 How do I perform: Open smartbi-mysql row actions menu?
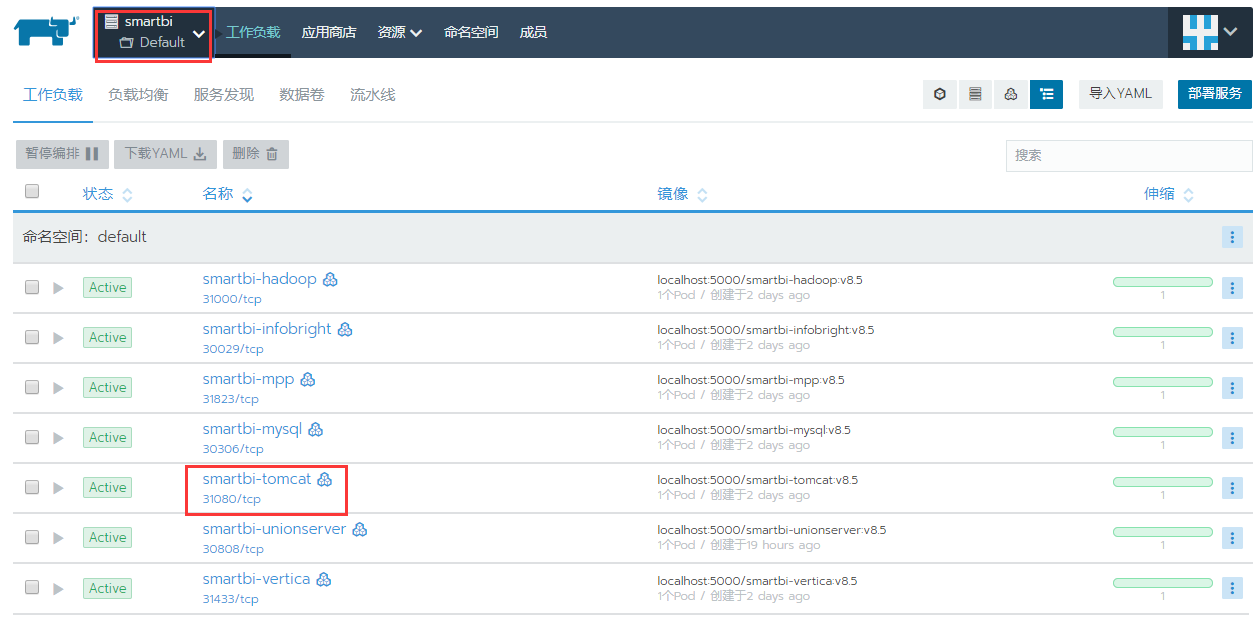click(x=1232, y=437)
